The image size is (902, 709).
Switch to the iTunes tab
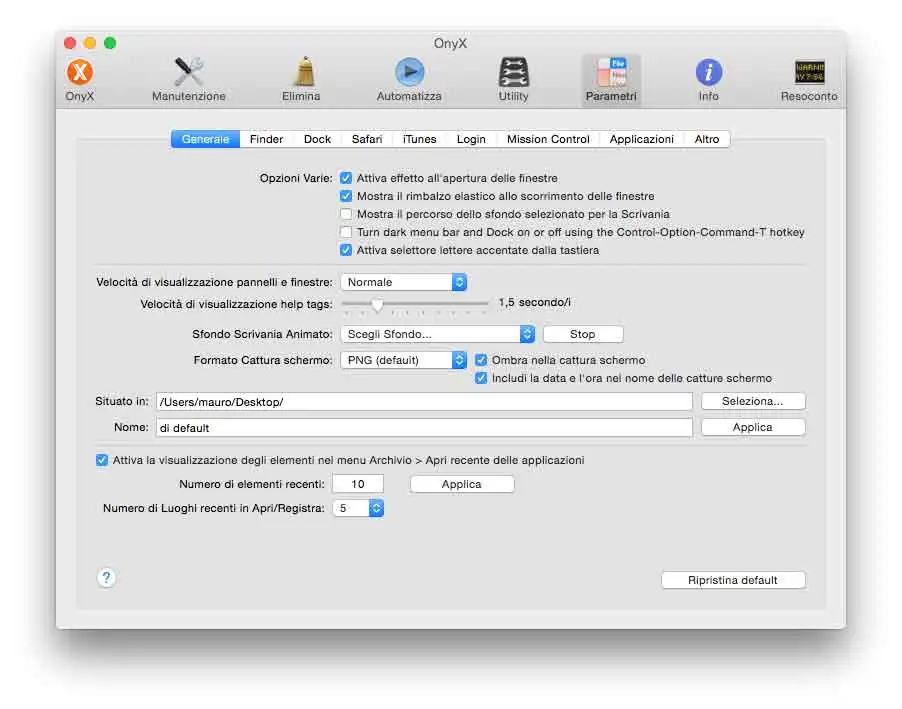pyautogui.click(x=419, y=139)
